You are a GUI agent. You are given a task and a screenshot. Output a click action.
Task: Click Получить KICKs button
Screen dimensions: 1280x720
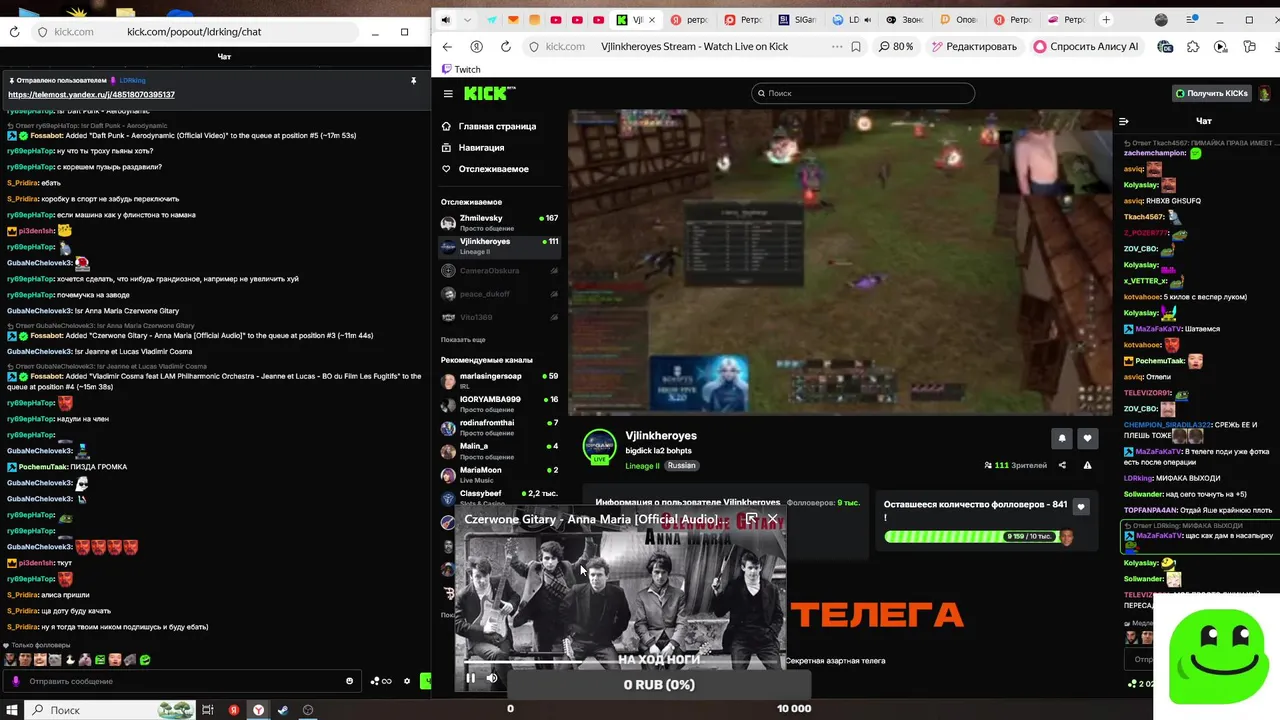coord(1211,93)
